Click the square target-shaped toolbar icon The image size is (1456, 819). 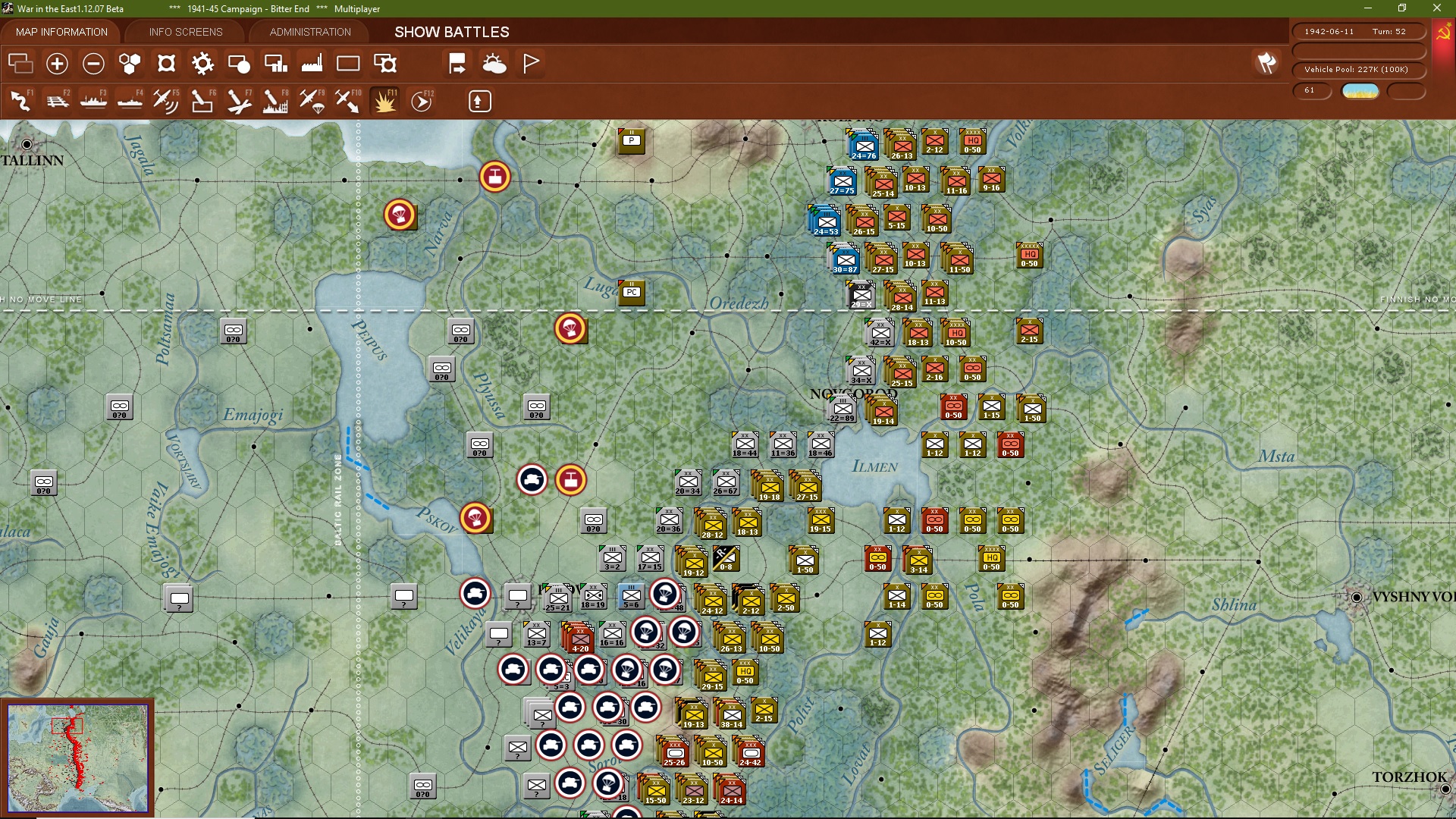point(166,64)
